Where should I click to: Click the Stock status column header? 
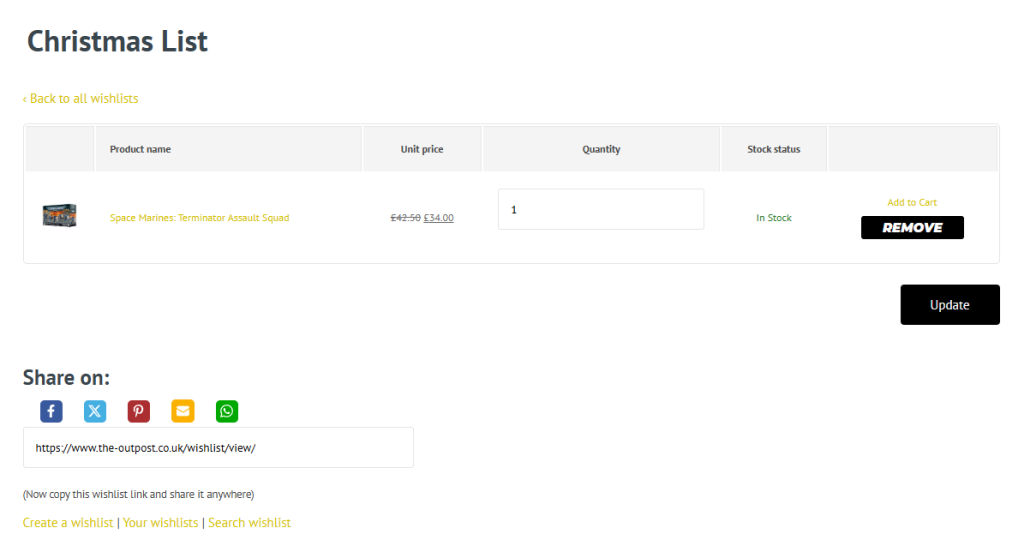(x=773, y=149)
